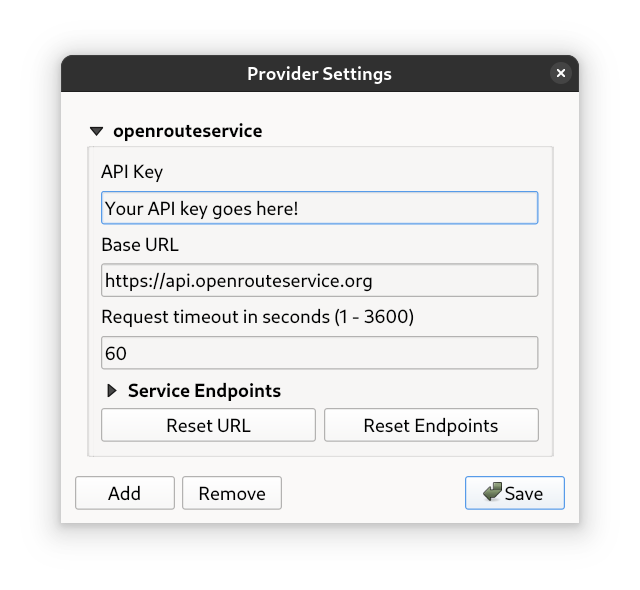Click the Request timeout in seconds label
The height and width of the screenshot is (590, 640).
pyautogui.click(x=258, y=317)
